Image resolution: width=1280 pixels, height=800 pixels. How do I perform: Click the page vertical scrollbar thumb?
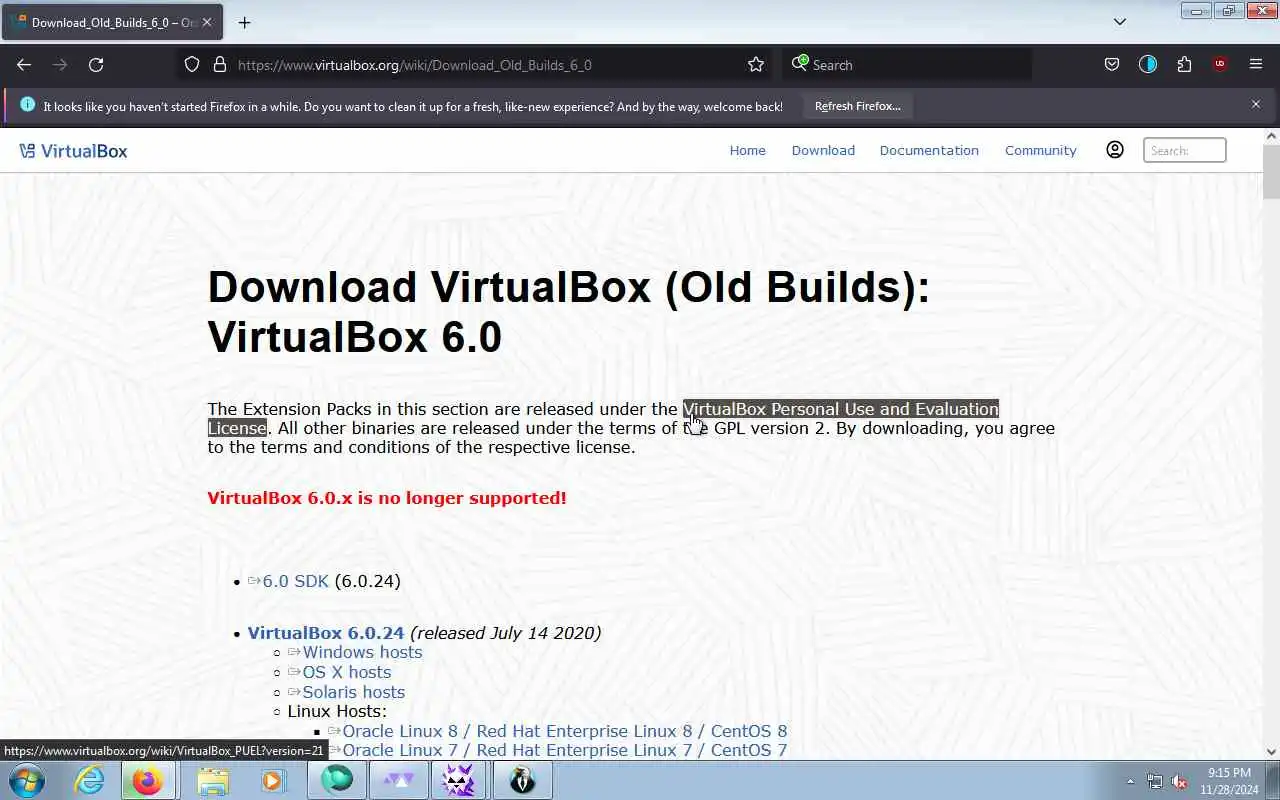(x=1271, y=171)
